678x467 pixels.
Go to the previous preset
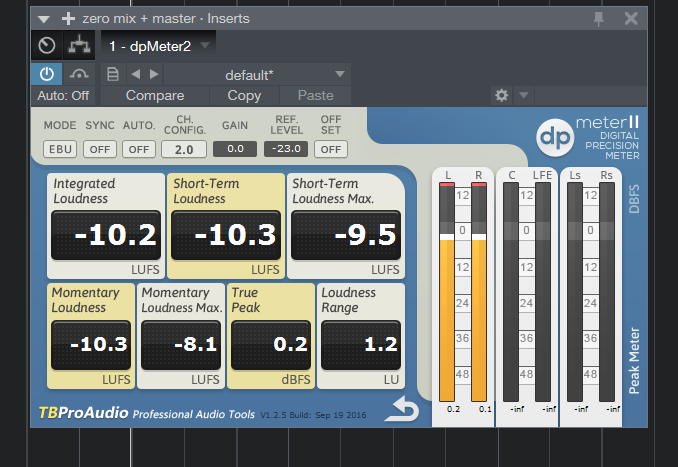coord(136,74)
